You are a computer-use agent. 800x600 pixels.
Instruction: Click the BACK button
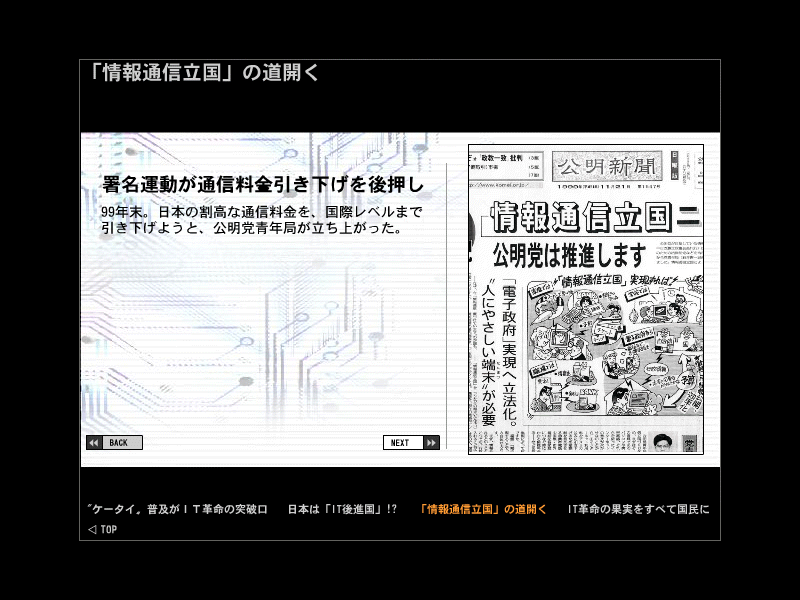click(114, 442)
